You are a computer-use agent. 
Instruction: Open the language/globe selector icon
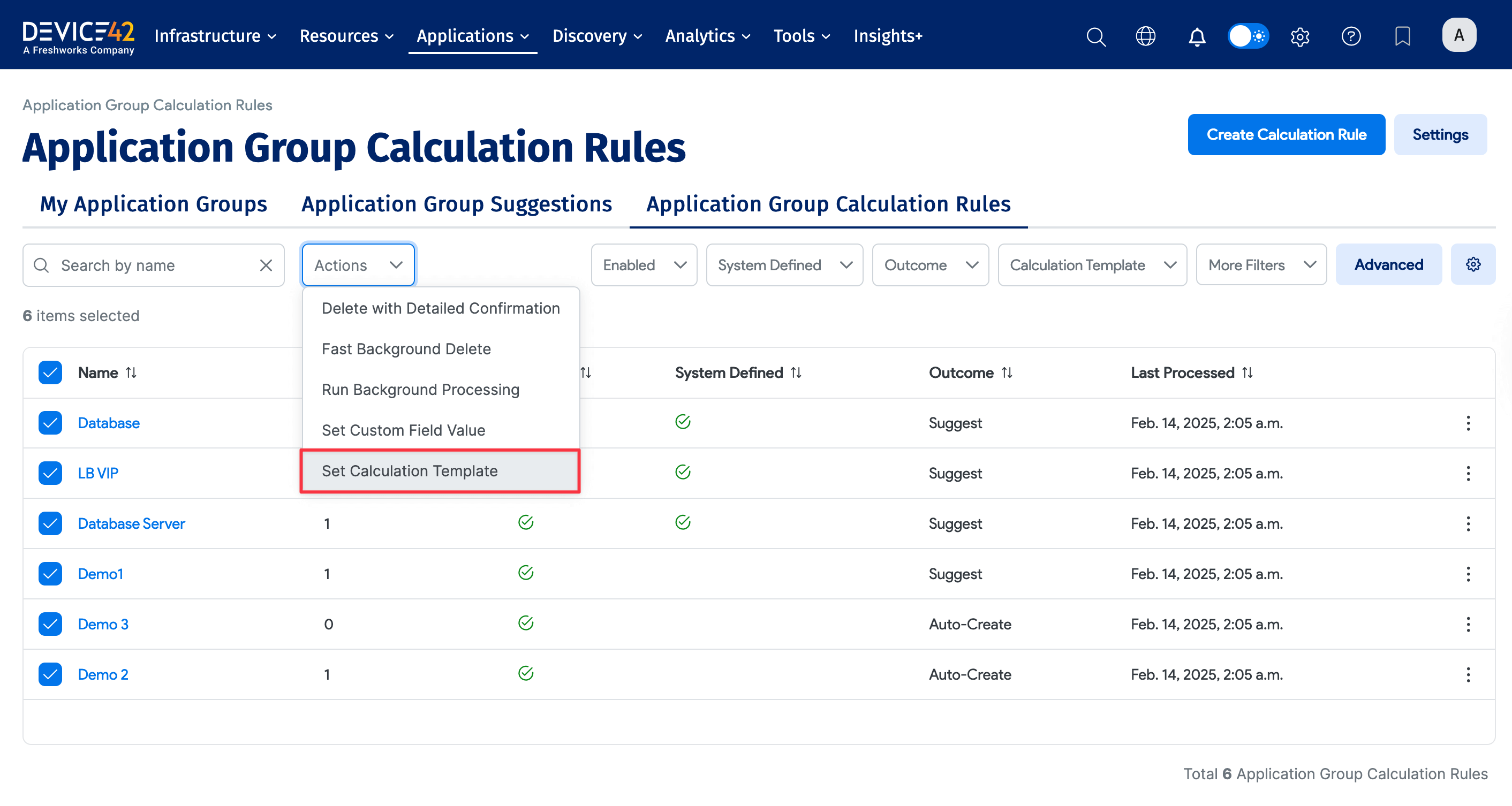[1146, 36]
